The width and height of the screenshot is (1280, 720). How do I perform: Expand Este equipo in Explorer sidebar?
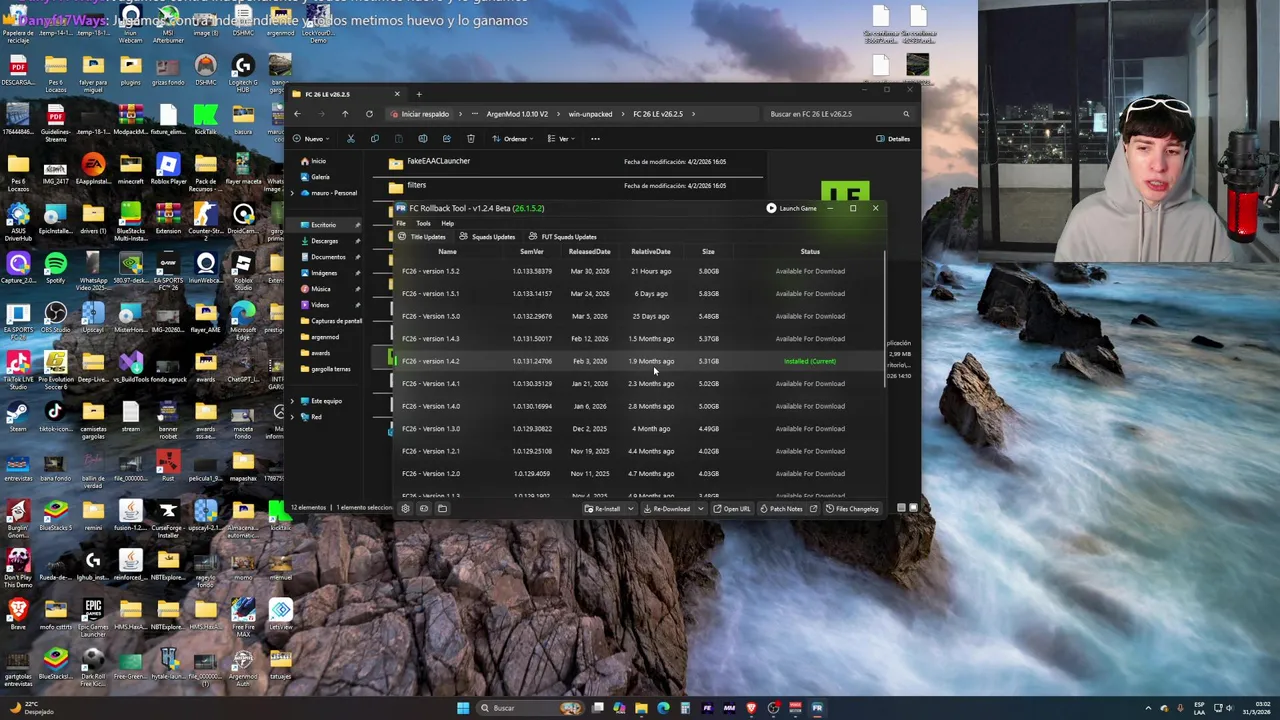point(293,401)
